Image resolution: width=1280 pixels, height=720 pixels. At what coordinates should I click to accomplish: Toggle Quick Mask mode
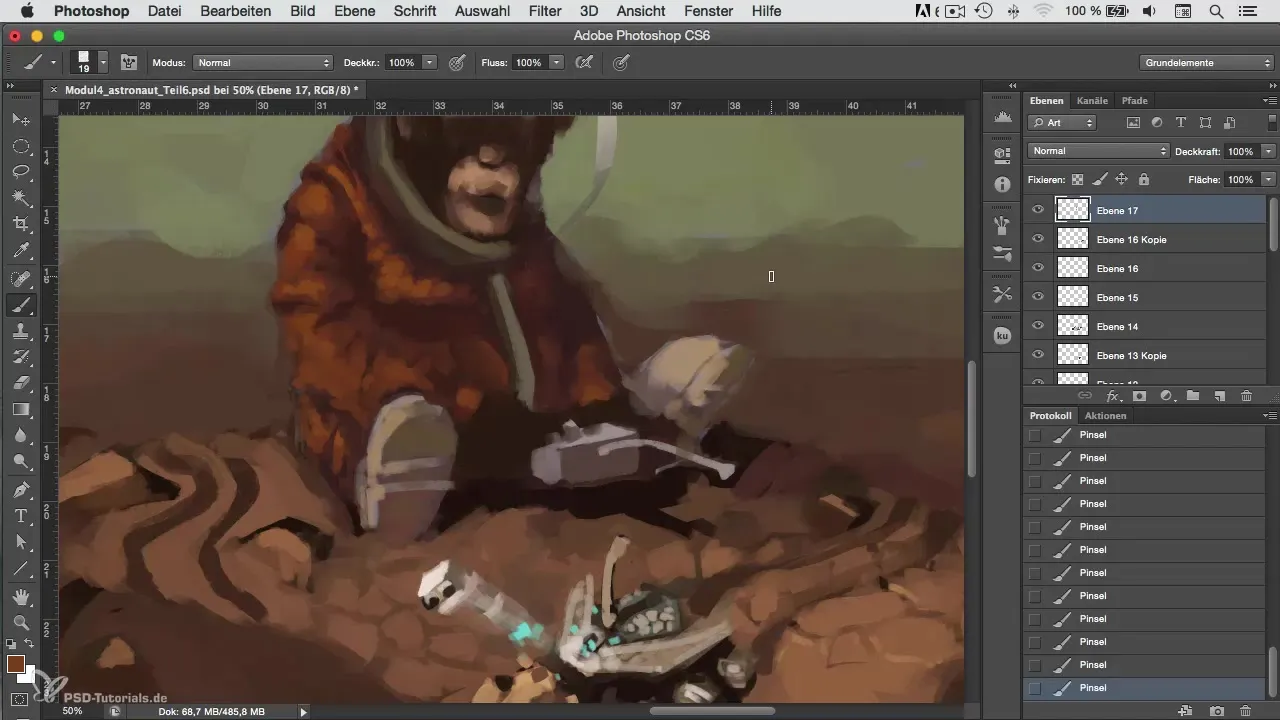[x=19, y=699]
